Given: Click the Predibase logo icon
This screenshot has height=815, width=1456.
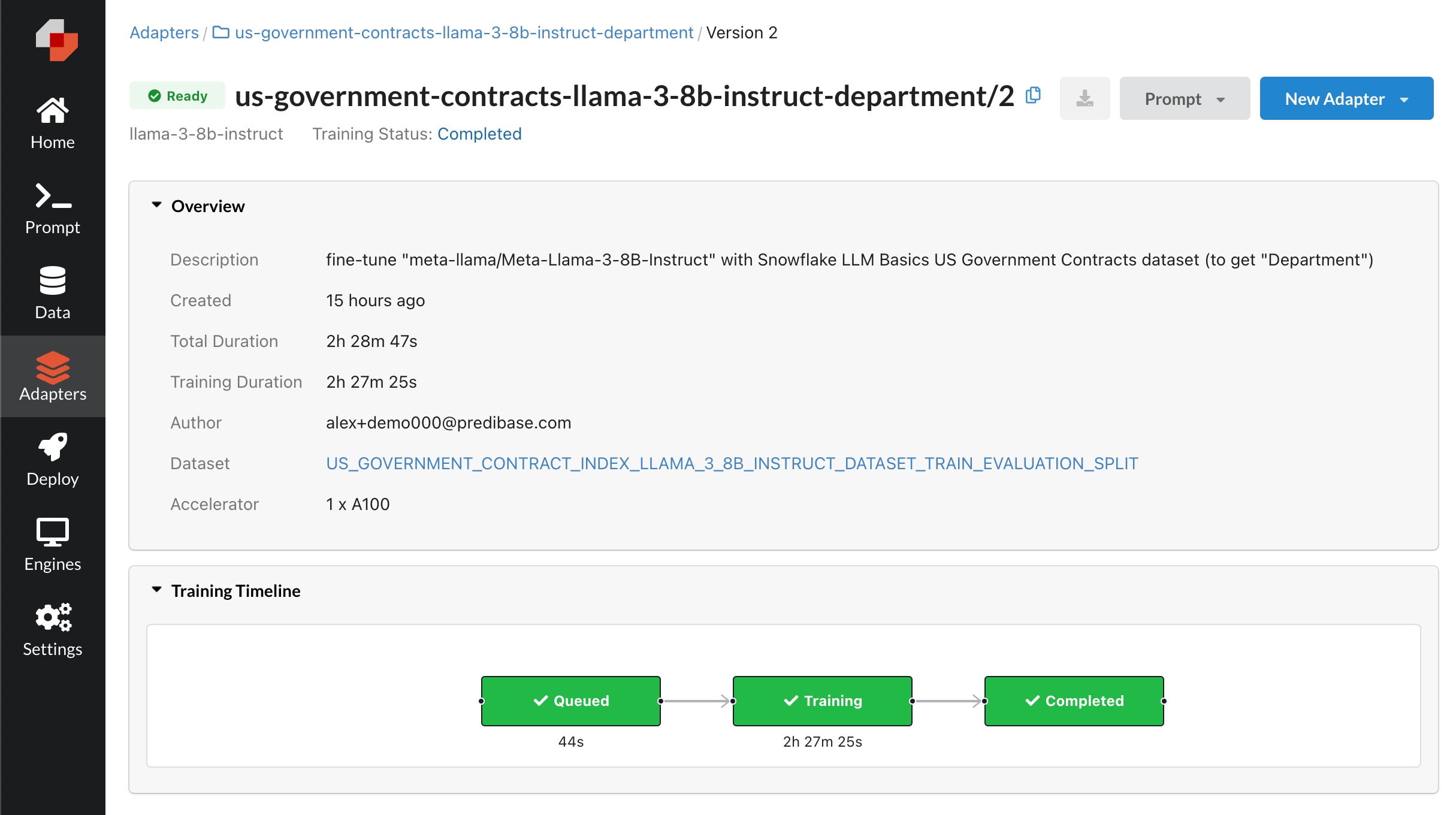Looking at the screenshot, I should 56,40.
